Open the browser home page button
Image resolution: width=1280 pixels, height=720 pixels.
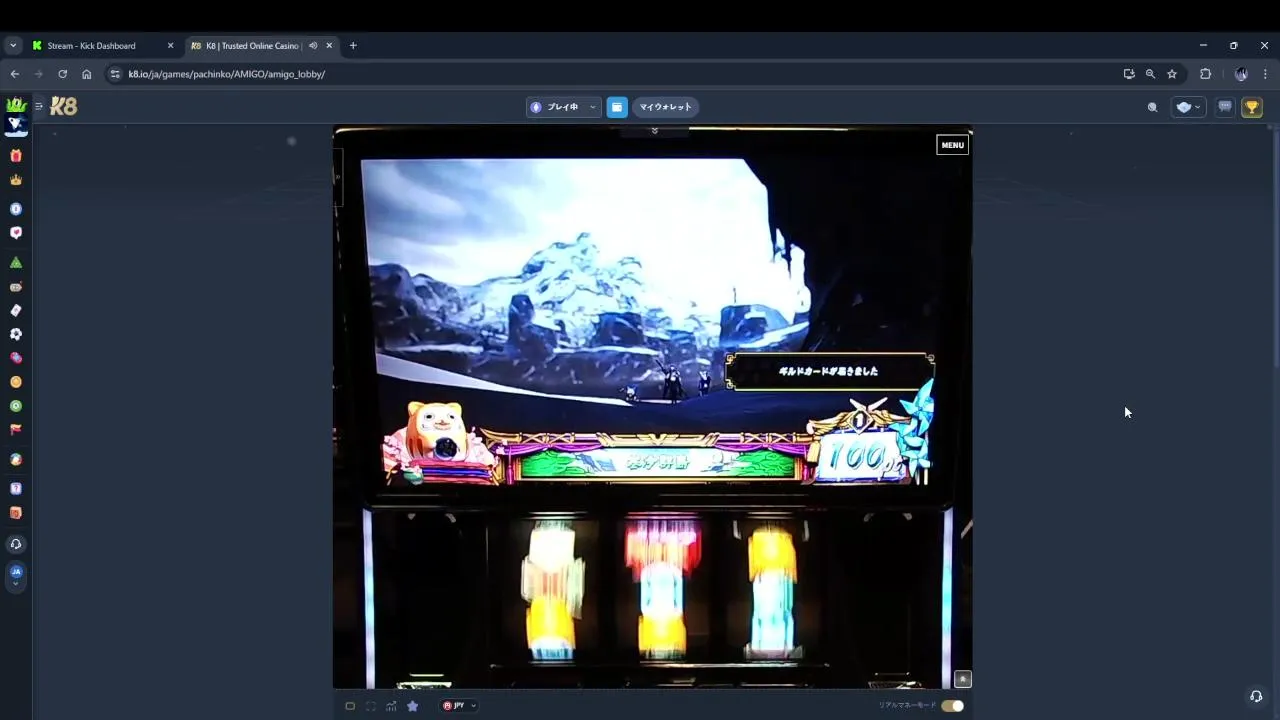tap(86, 74)
